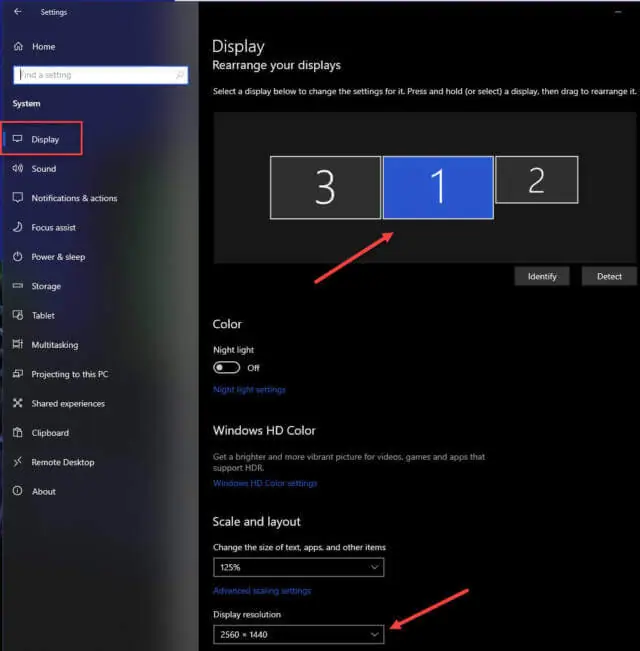The image size is (640, 651).
Task: Open Sound settings label
Action: pyautogui.click(x=44, y=169)
